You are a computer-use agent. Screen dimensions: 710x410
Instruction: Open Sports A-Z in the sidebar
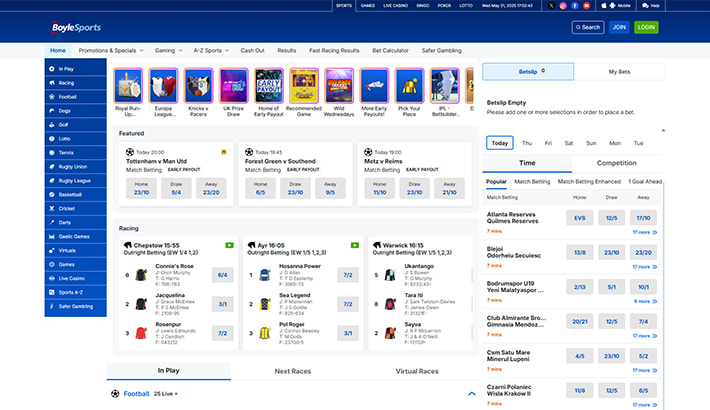[76, 292]
